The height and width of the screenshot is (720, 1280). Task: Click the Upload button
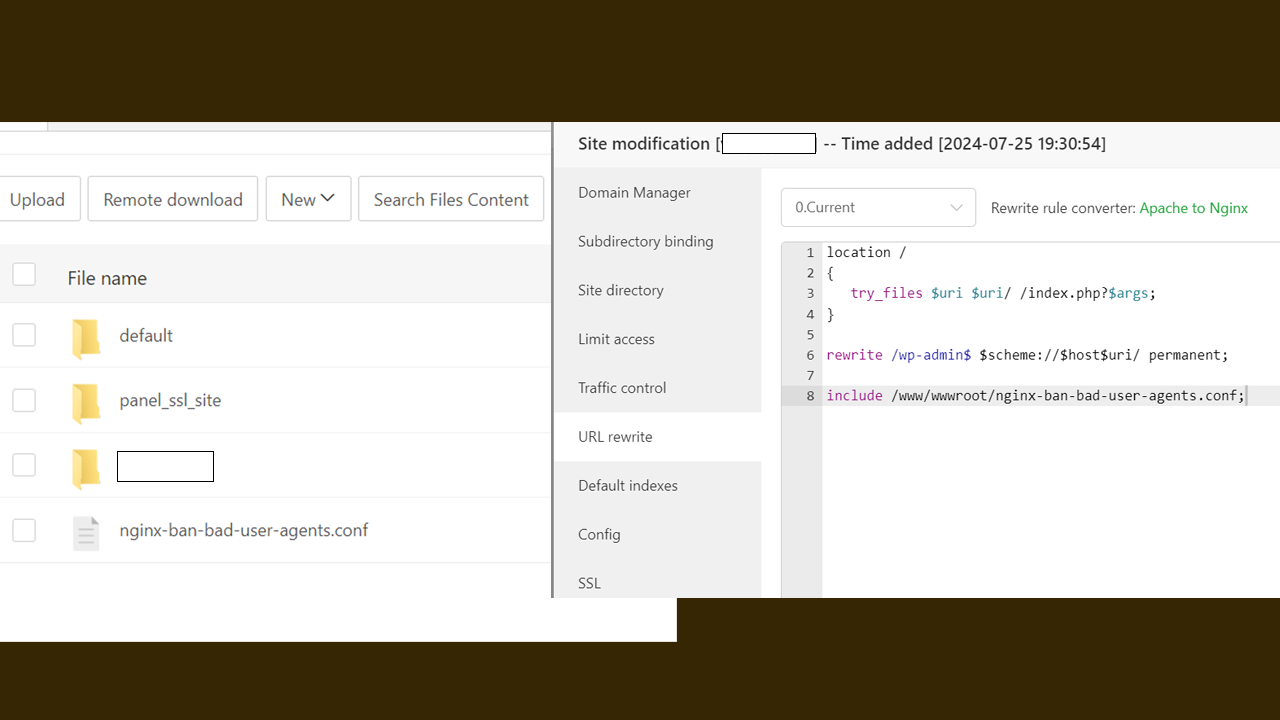[37, 199]
